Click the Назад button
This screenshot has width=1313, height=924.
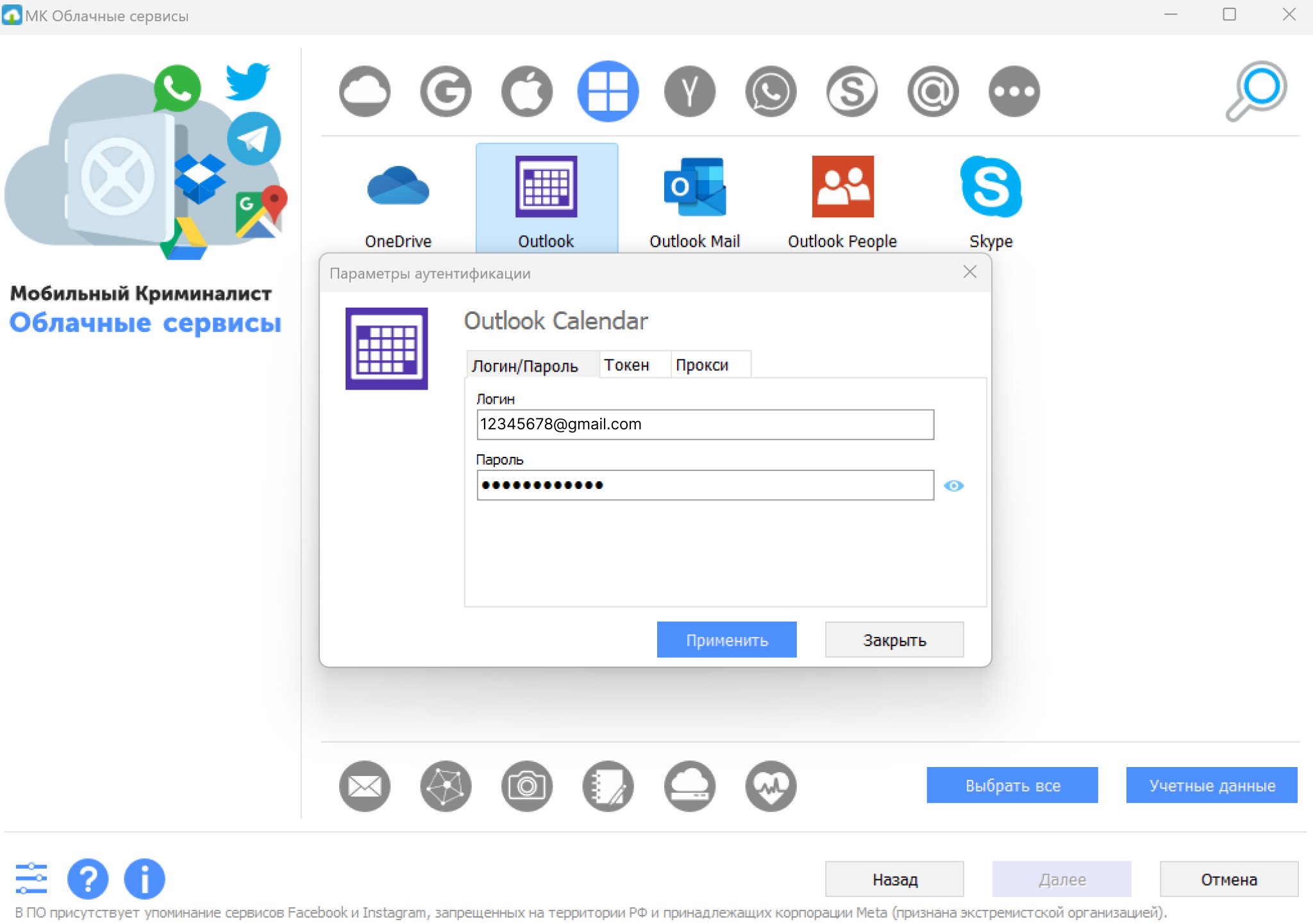(x=894, y=879)
